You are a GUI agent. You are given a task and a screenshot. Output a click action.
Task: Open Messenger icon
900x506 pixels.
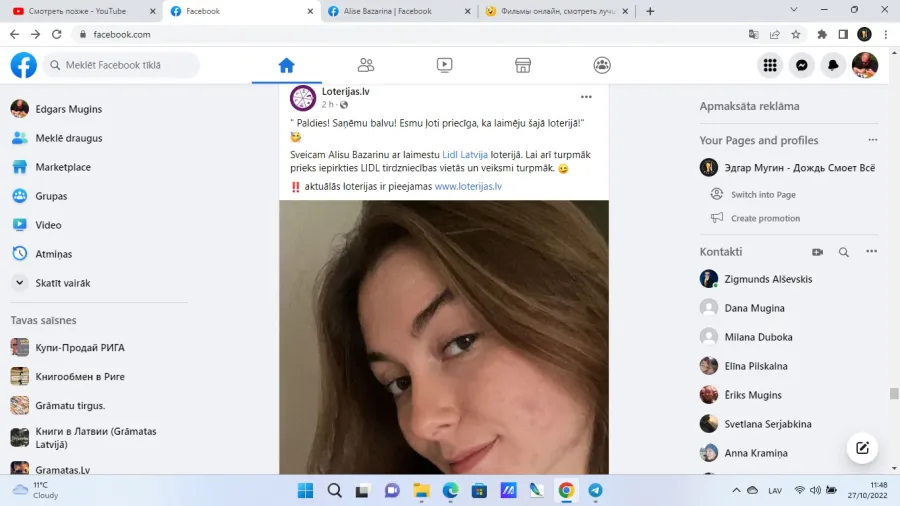click(x=801, y=65)
